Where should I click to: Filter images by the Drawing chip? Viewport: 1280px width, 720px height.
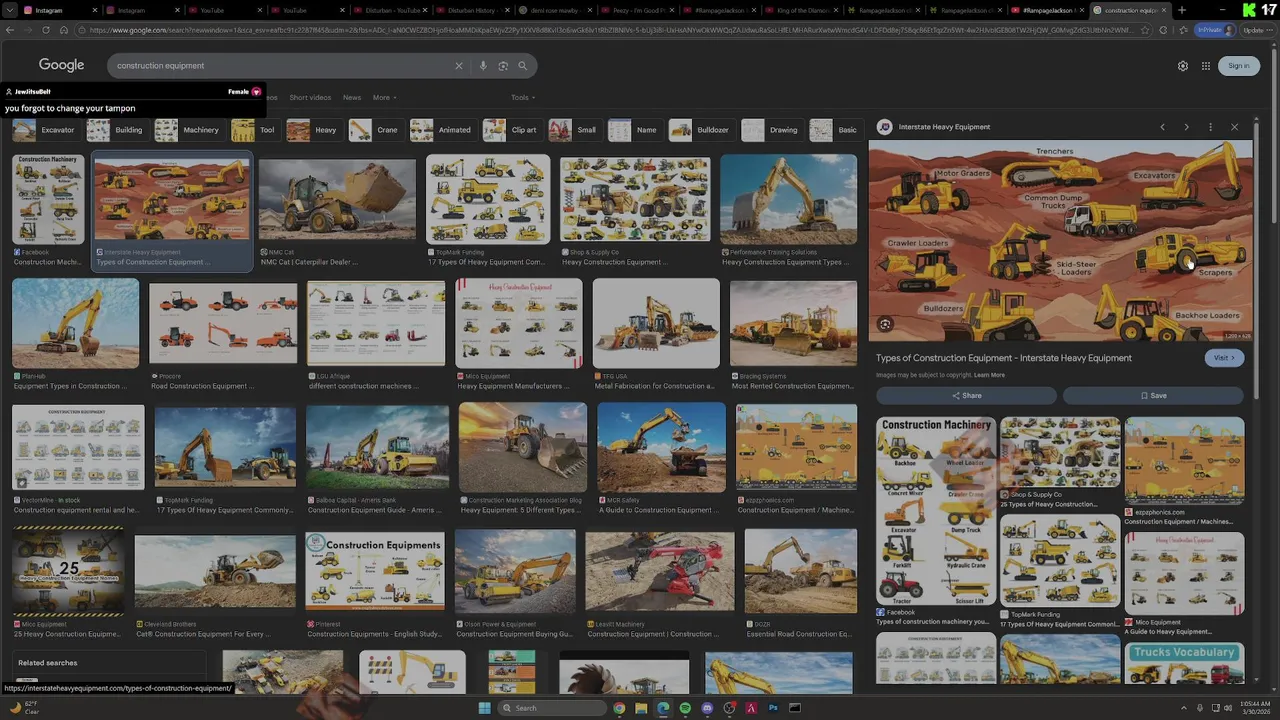point(771,130)
